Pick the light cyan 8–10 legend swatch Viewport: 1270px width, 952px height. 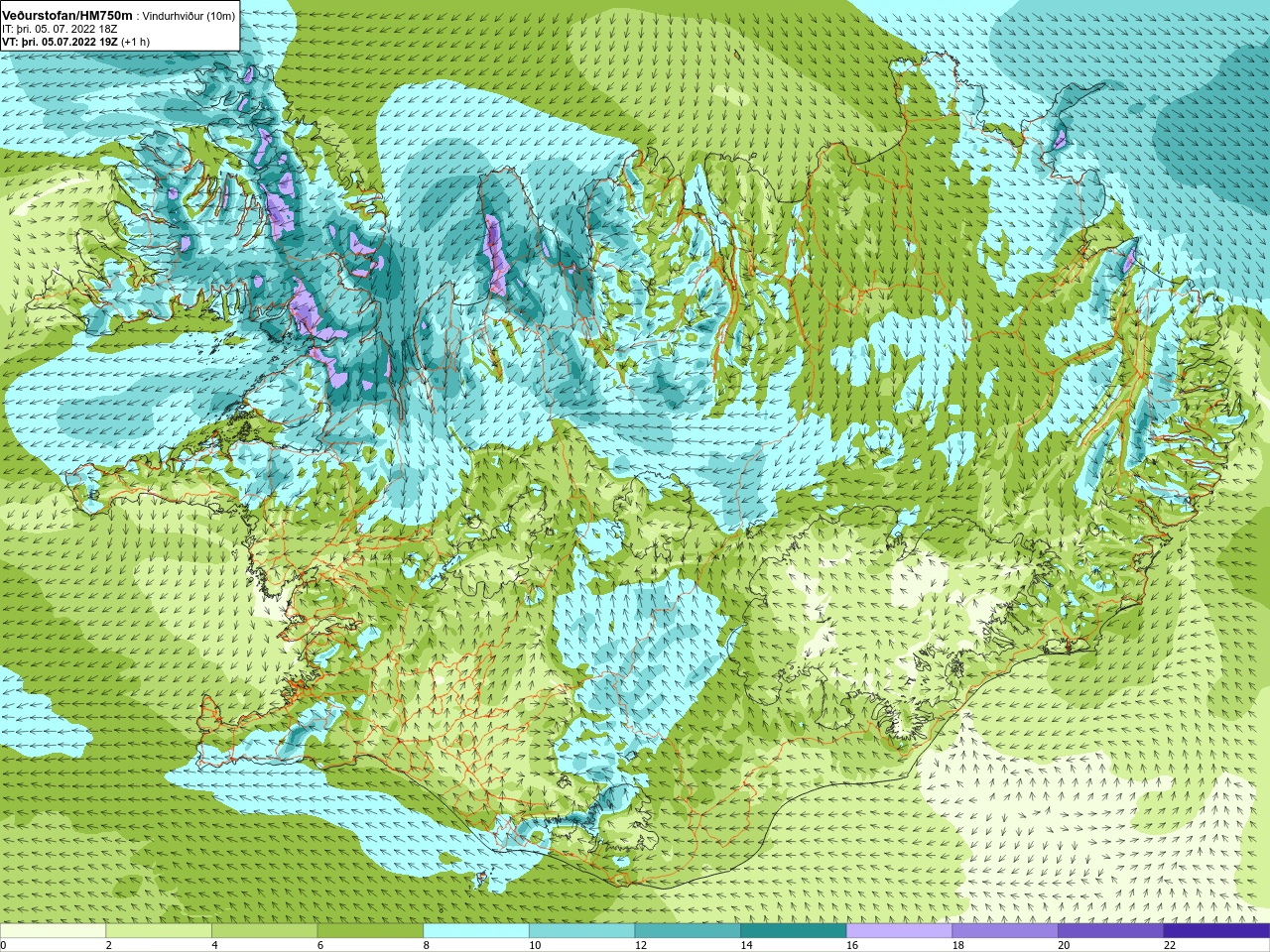tap(476, 931)
